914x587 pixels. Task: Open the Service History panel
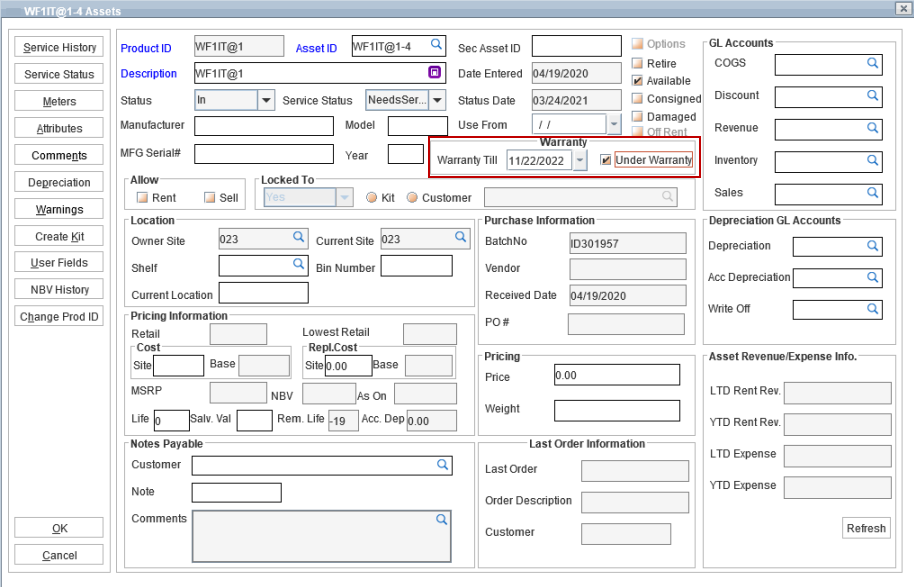pyautogui.click(x=60, y=48)
